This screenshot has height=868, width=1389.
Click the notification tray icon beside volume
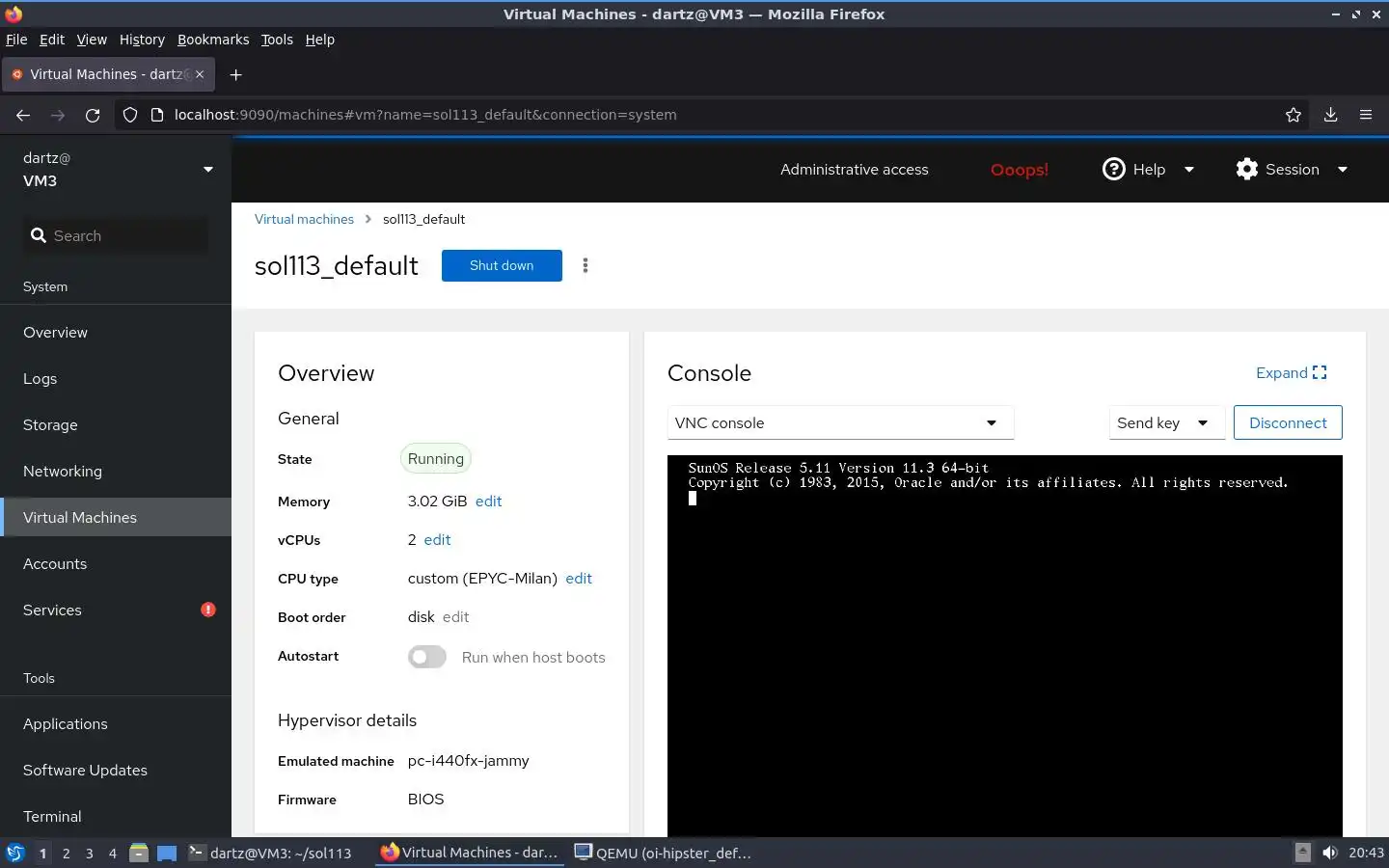click(1302, 853)
